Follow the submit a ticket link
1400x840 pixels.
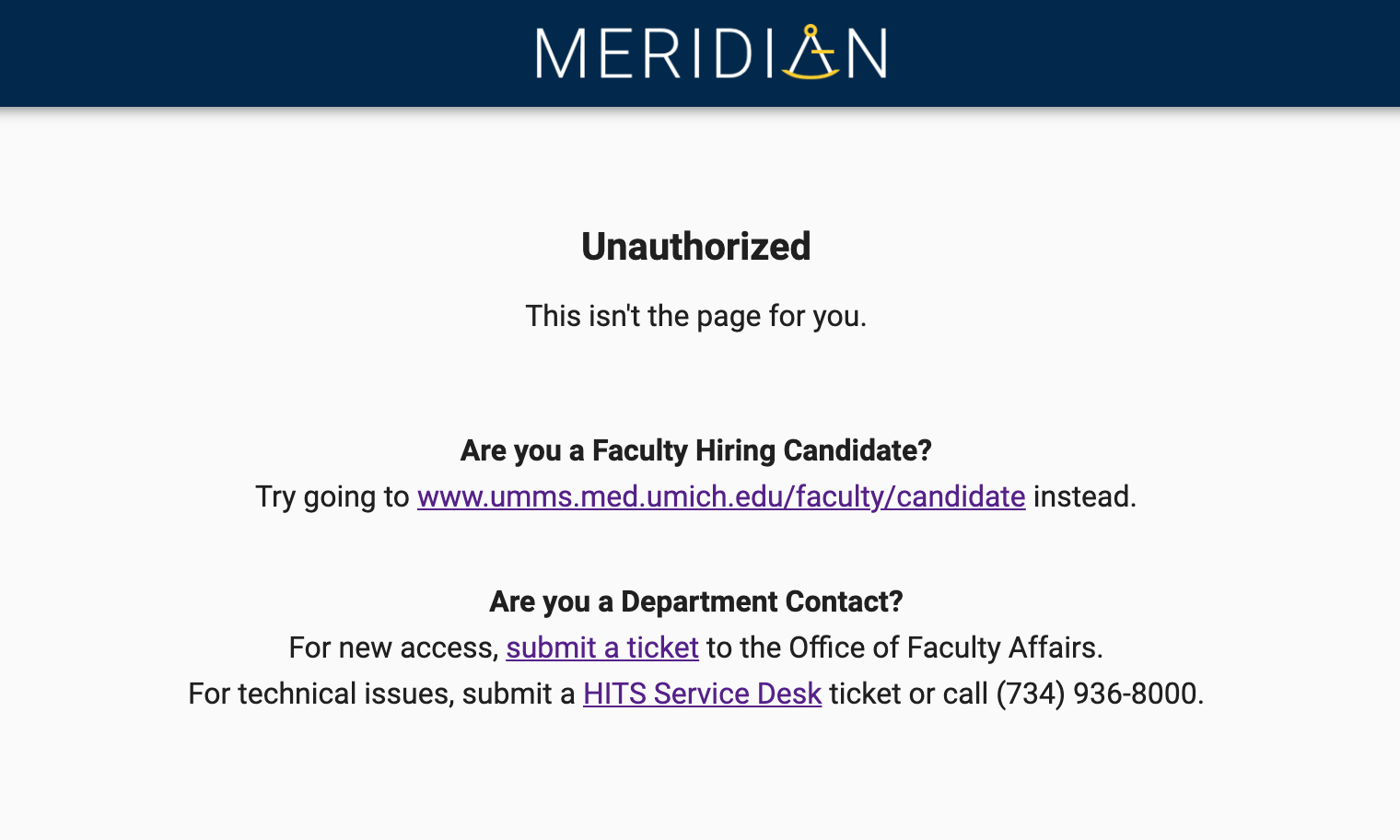coord(602,647)
